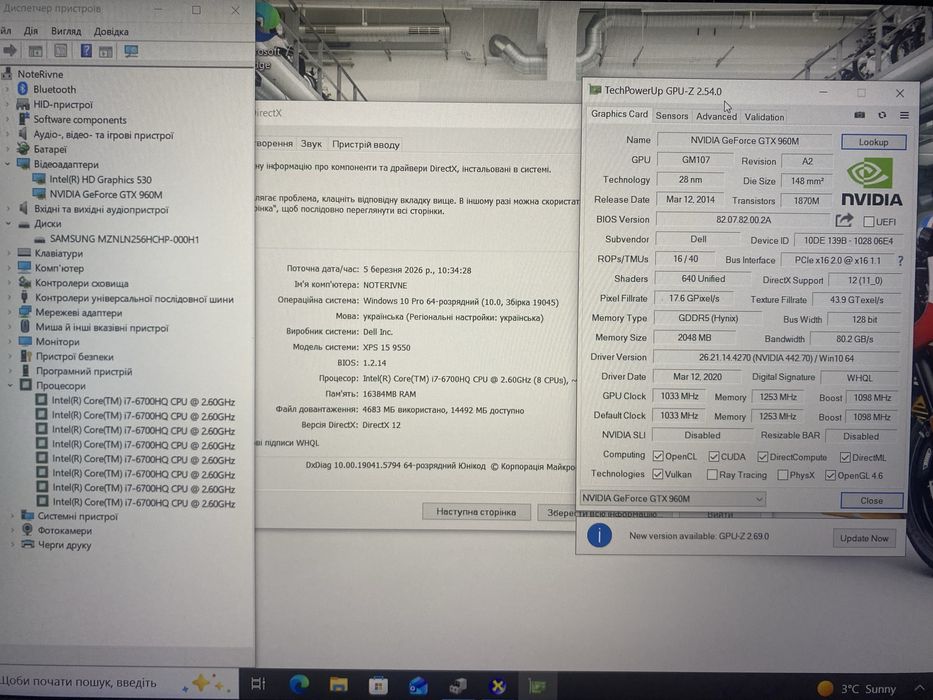The width and height of the screenshot is (933, 700).
Task: Click Update Now button
Action: [863, 538]
